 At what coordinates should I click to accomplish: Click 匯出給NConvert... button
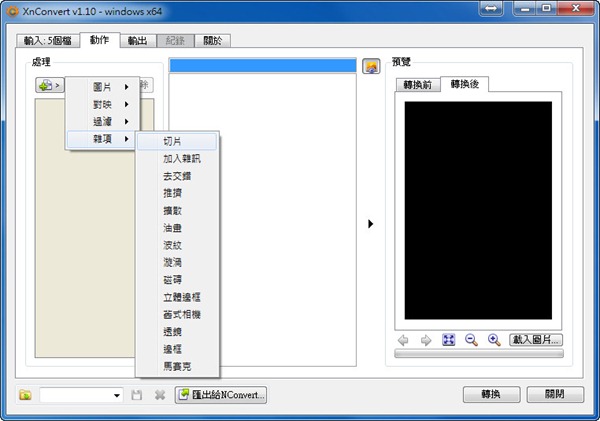[x=221, y=395]
